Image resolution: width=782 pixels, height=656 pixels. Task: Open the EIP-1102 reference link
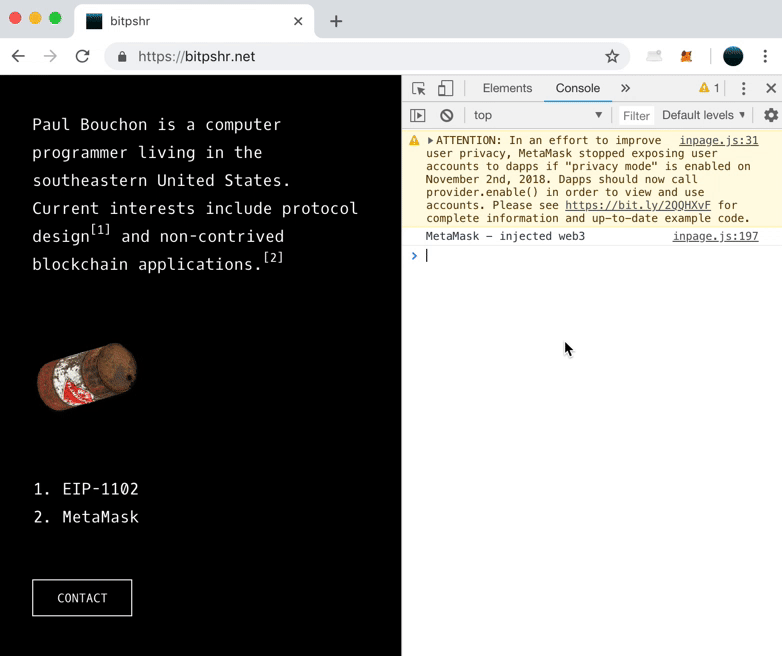point(100,489)
